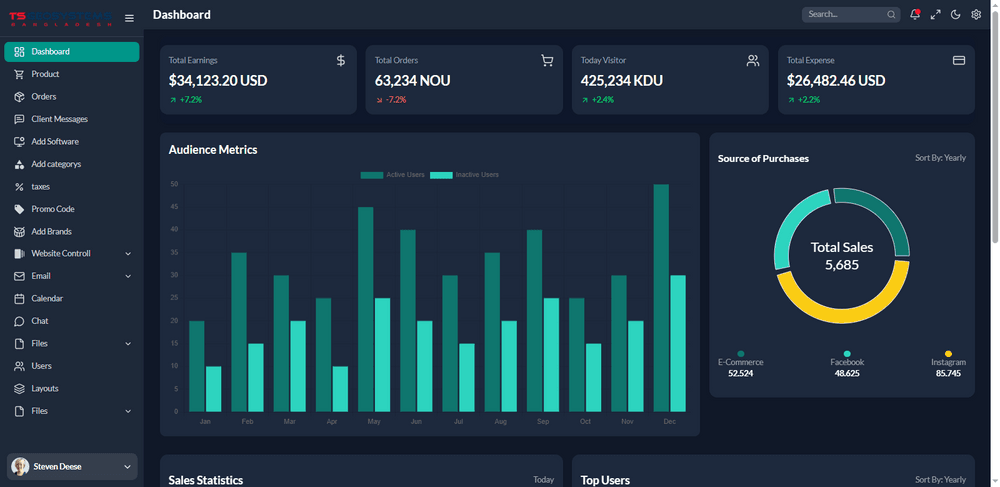Click the Total Expense card icon
1000x487 pixels.
click(959, 61)
